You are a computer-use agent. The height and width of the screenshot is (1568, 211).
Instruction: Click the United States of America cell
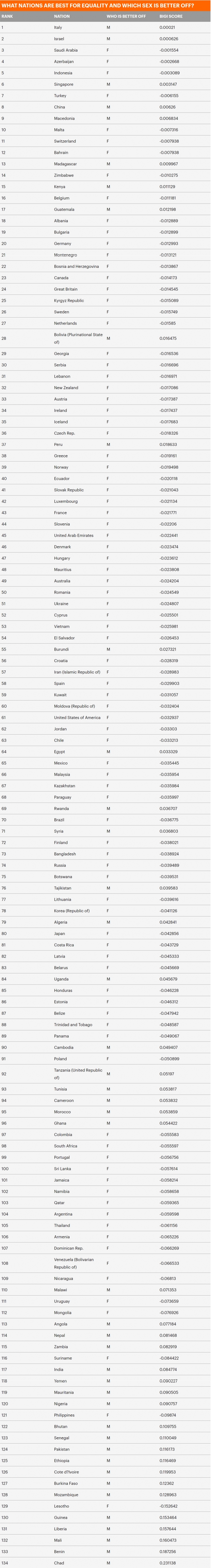pos(77,718)
